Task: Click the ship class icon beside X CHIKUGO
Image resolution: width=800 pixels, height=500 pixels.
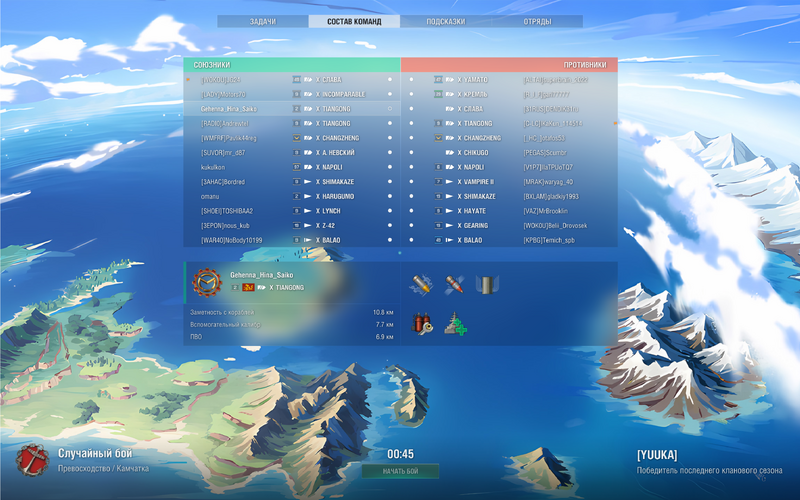Action: click(450, 153)
